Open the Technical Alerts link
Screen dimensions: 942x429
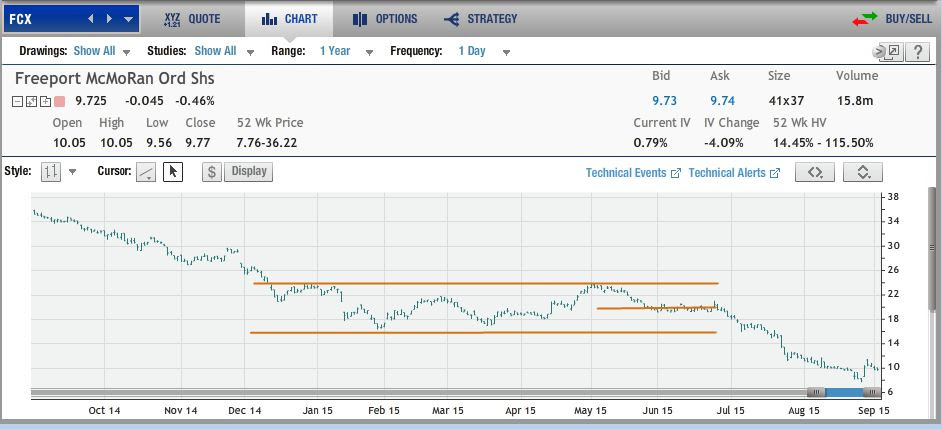point(734,173)
